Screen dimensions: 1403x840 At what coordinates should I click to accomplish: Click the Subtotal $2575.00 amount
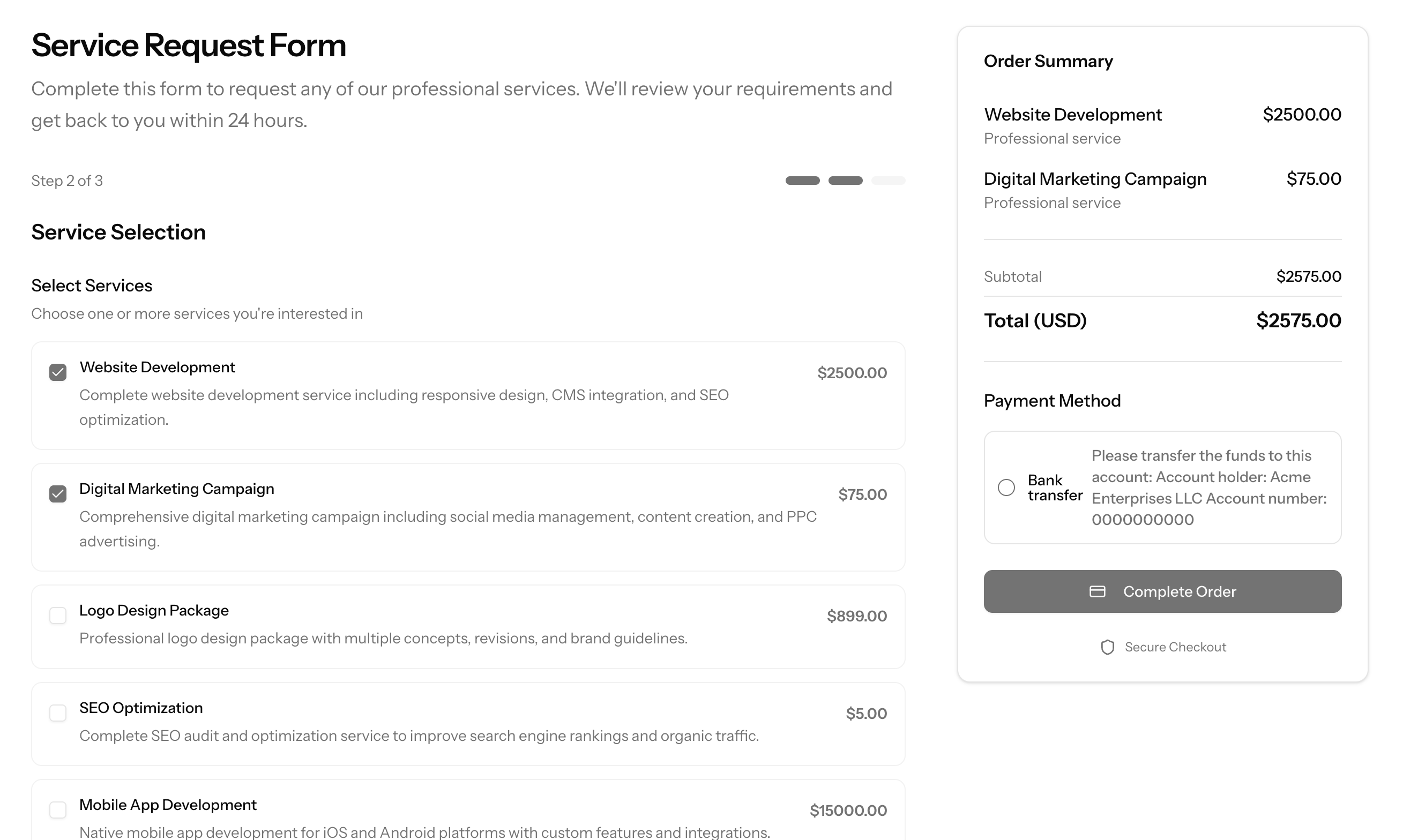click(x=1309, y=277)
